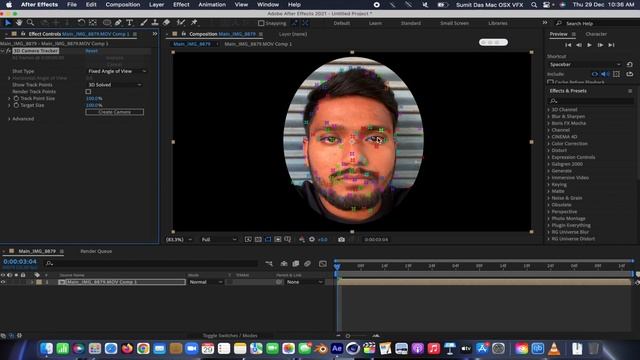Select the Rectangle shape tool

[x=107, y=23]
